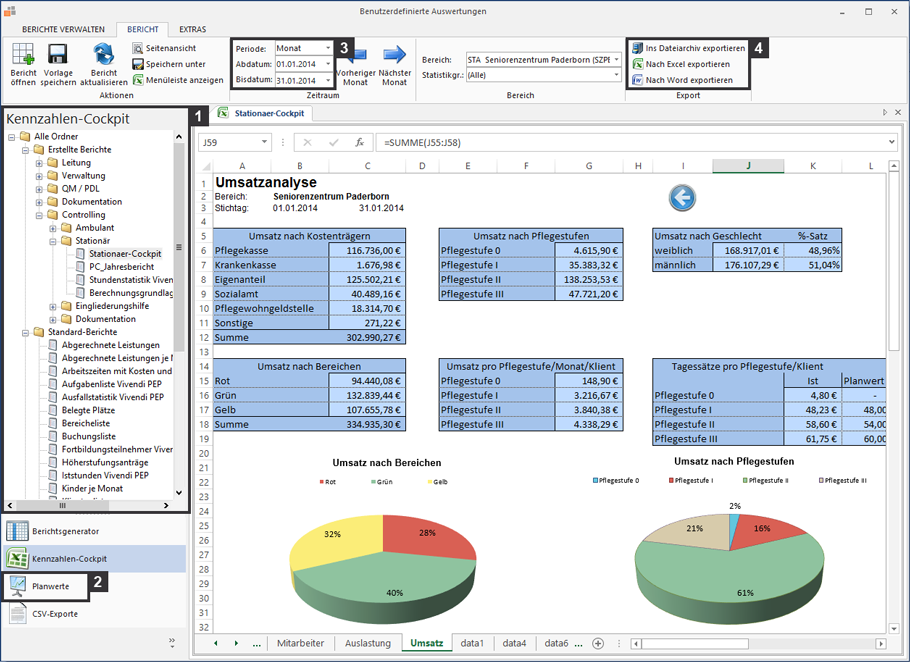
Task: Refresh report via Bericht aktualisieren icon
Action: click(104, 55)
